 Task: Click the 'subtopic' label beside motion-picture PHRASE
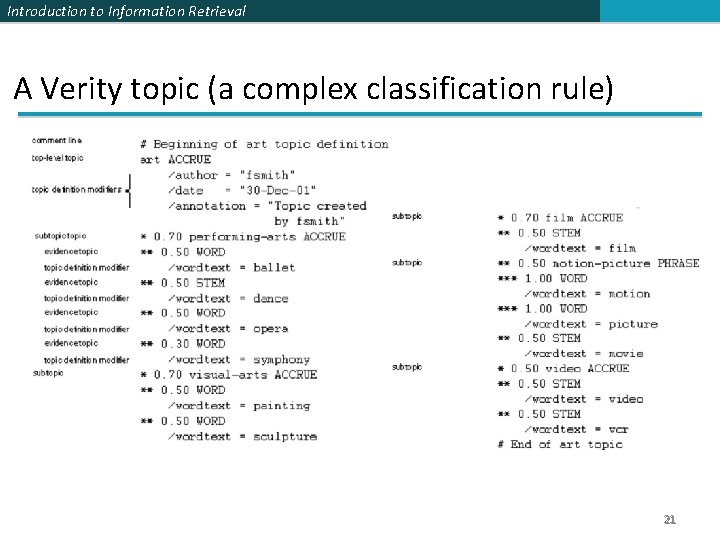pyautogui.click(x=407, y=263)
